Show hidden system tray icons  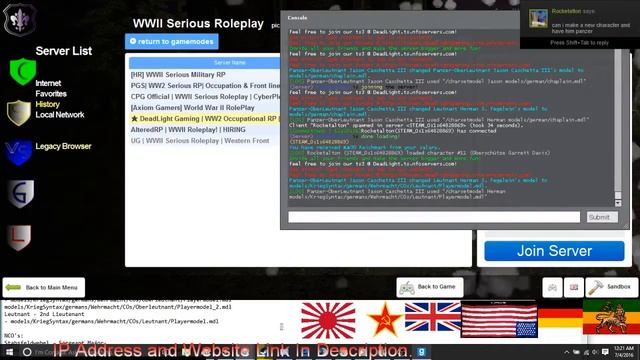(x=567, y=352)
